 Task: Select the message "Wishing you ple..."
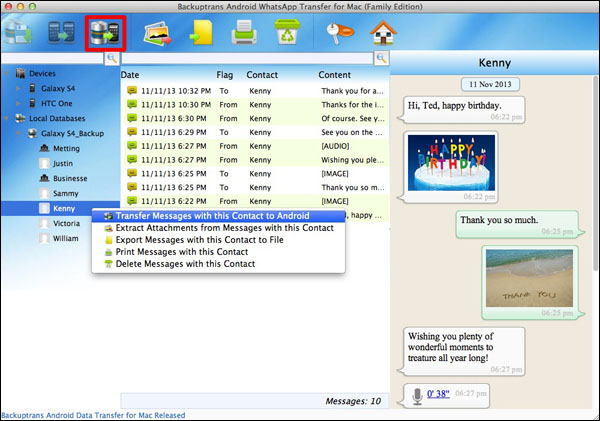tap(255, 160)
